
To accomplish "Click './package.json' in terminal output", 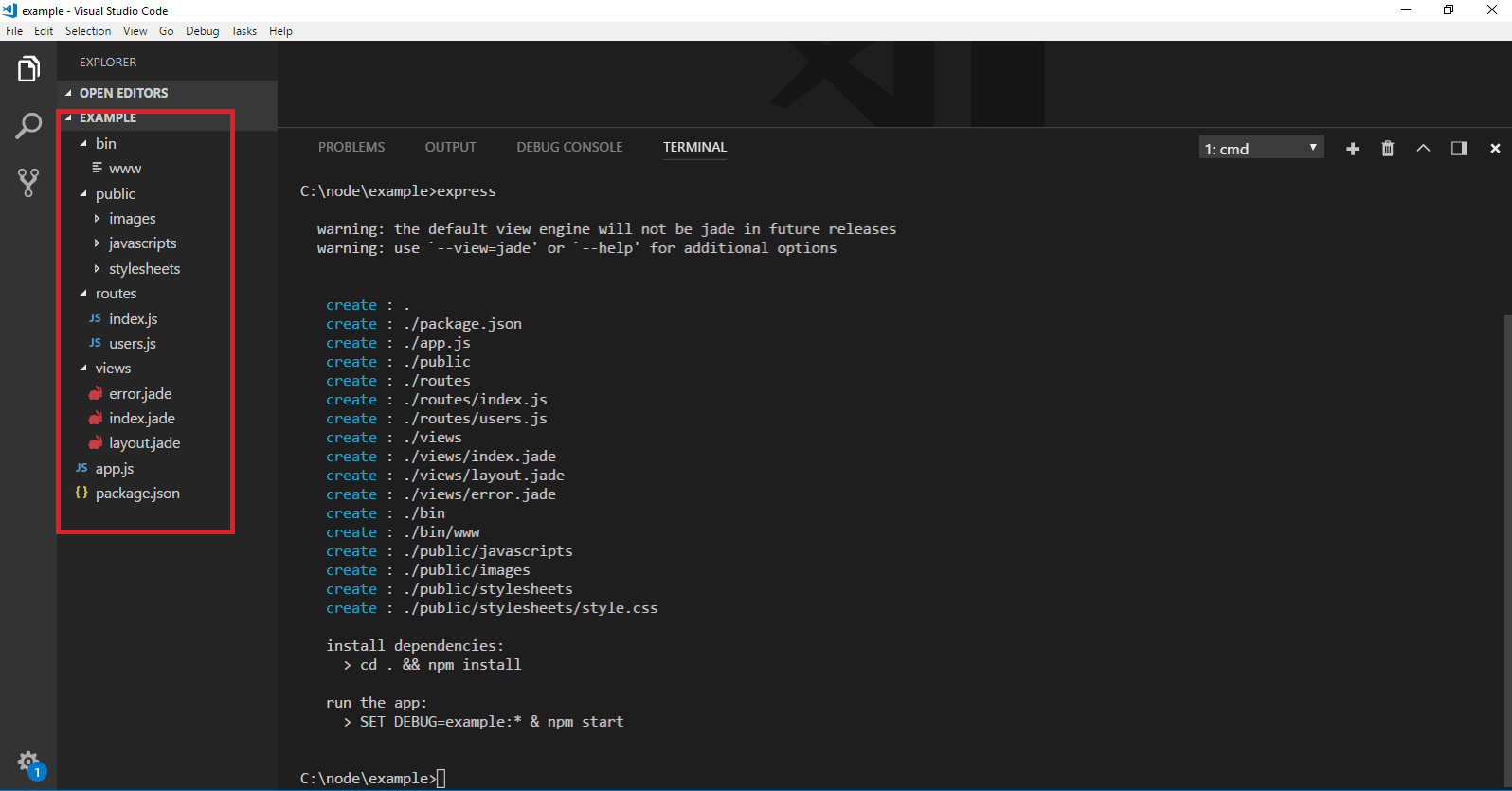I will click(x=462, y=324).
